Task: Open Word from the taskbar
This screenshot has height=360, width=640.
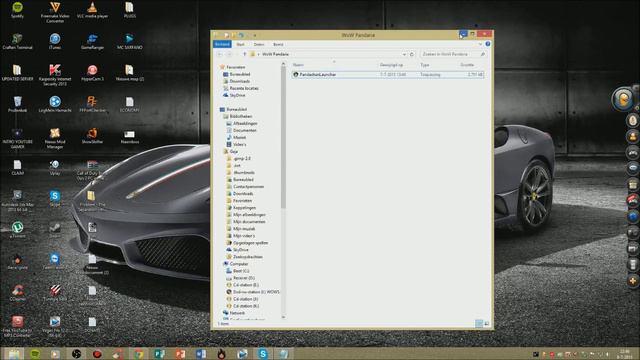Action: coord(201,354)
